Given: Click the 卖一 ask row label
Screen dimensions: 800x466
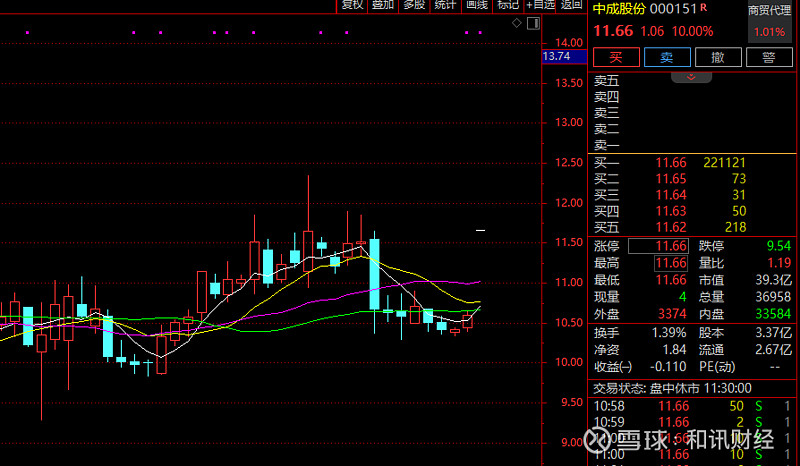Looking at the screenshot, I should pos(607,145).
